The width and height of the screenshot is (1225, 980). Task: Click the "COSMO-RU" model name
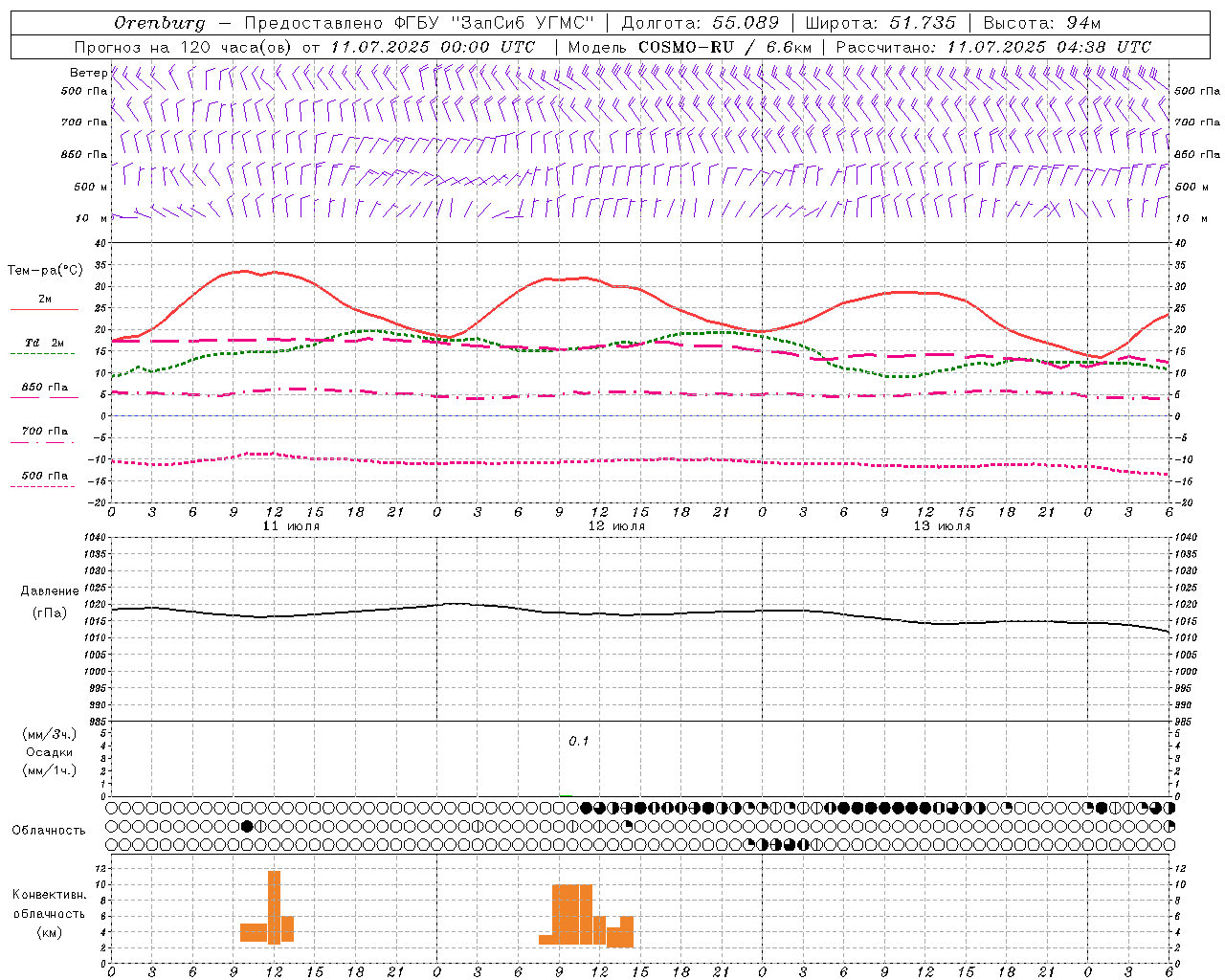click(686, 47)
